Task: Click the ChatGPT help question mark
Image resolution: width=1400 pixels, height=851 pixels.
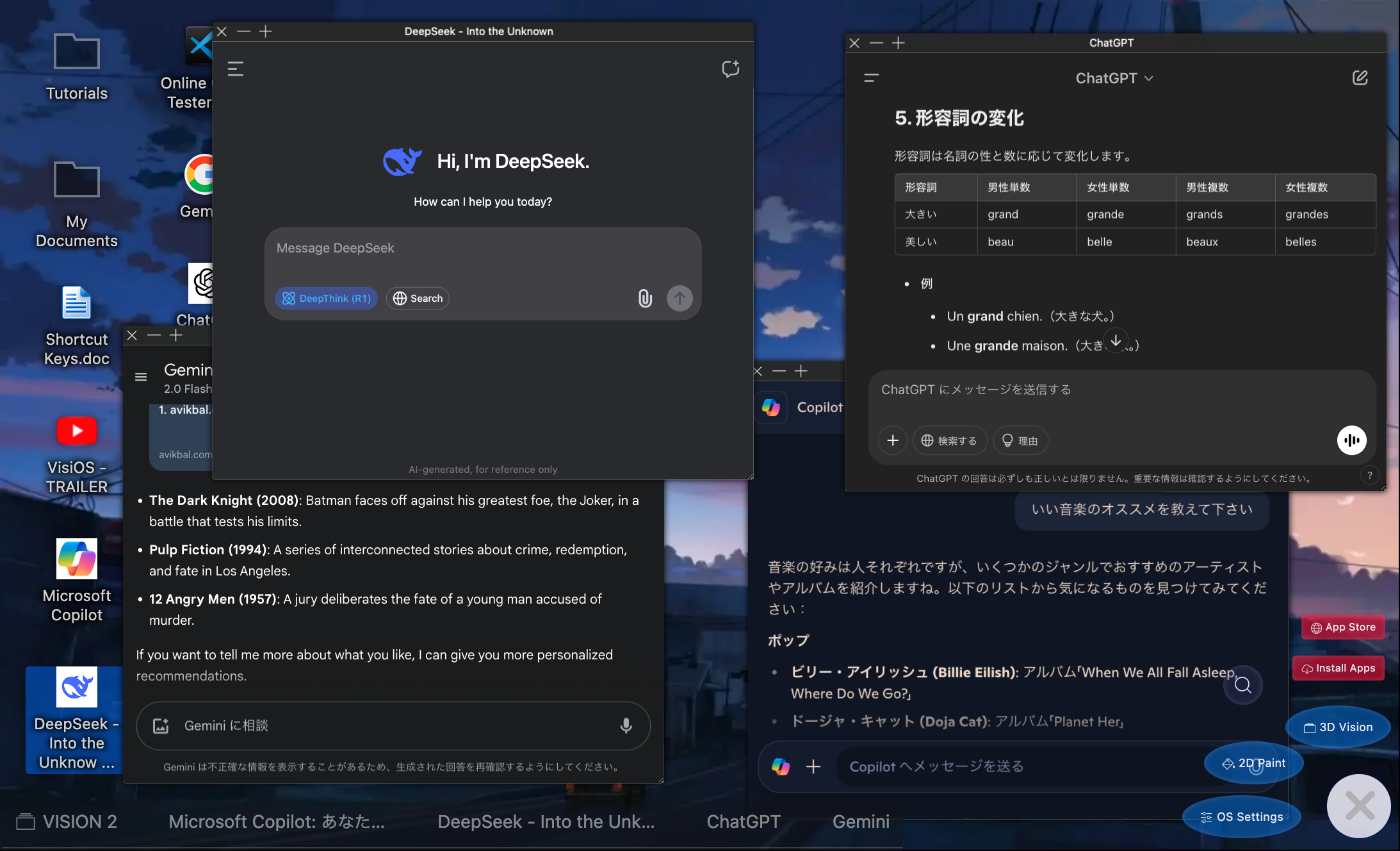Action: pos(1370,475)
